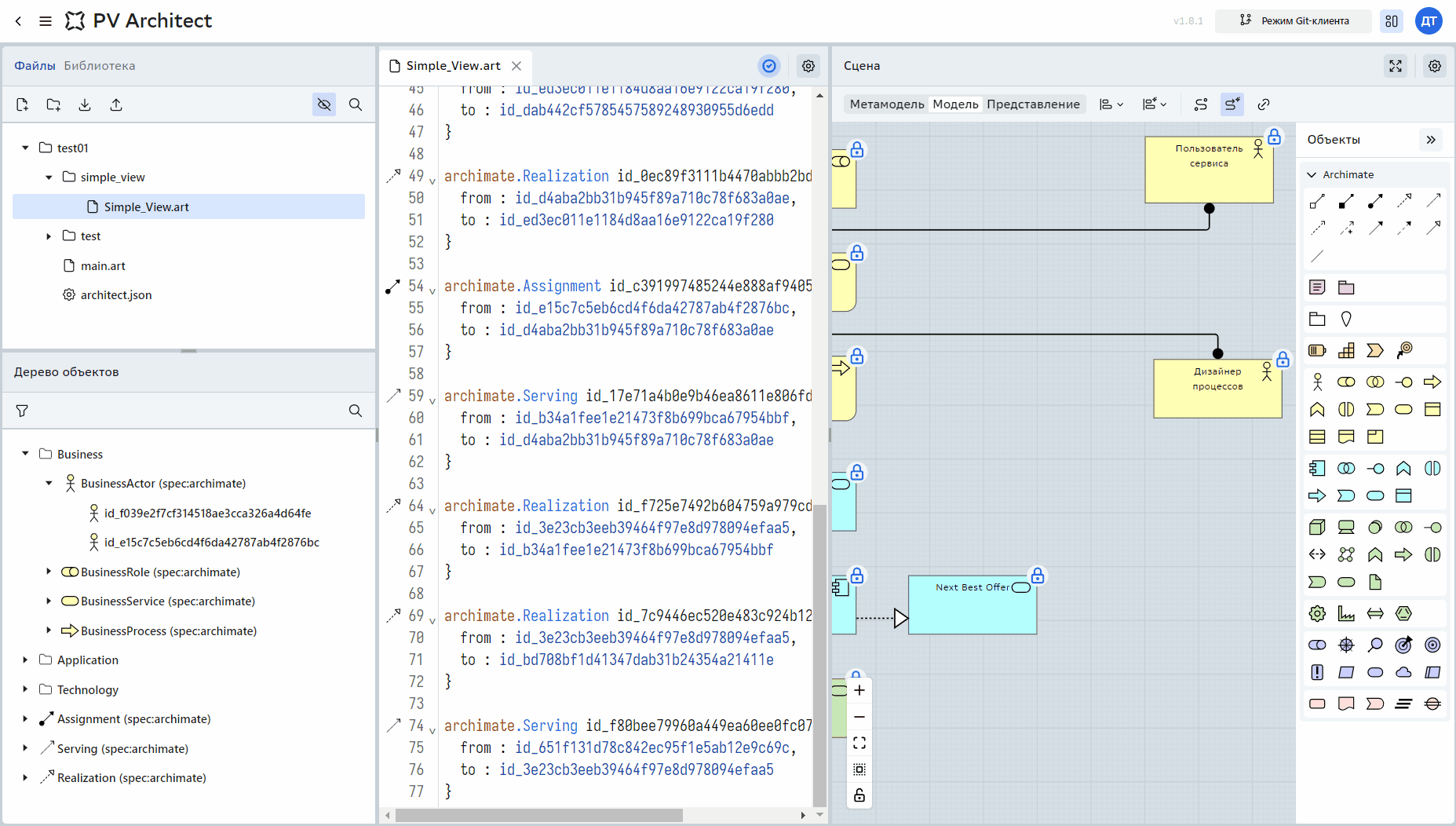Click the layout toggle button in header
This screenshot has width=1456, height=826.
(1392, 21)
